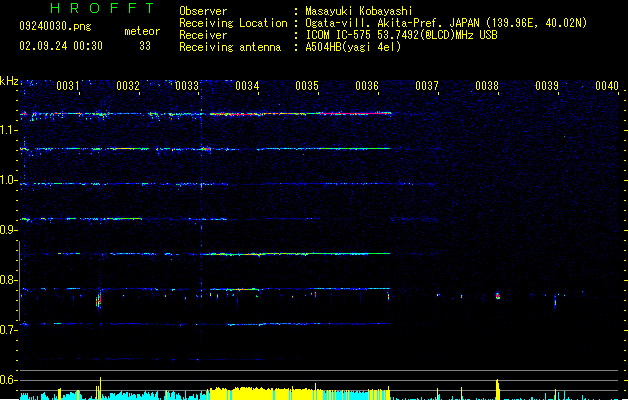Click the 0.6 frequency axis label
Viewport: 629px width, 400px height.
pyautogui.click(x=8, y=380)
